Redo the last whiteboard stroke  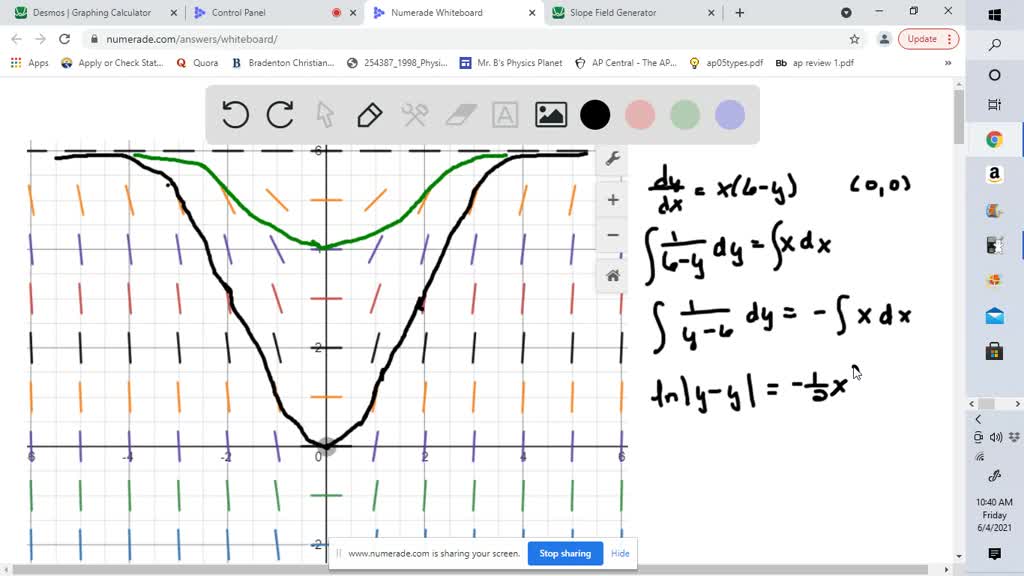coord(278,114)
